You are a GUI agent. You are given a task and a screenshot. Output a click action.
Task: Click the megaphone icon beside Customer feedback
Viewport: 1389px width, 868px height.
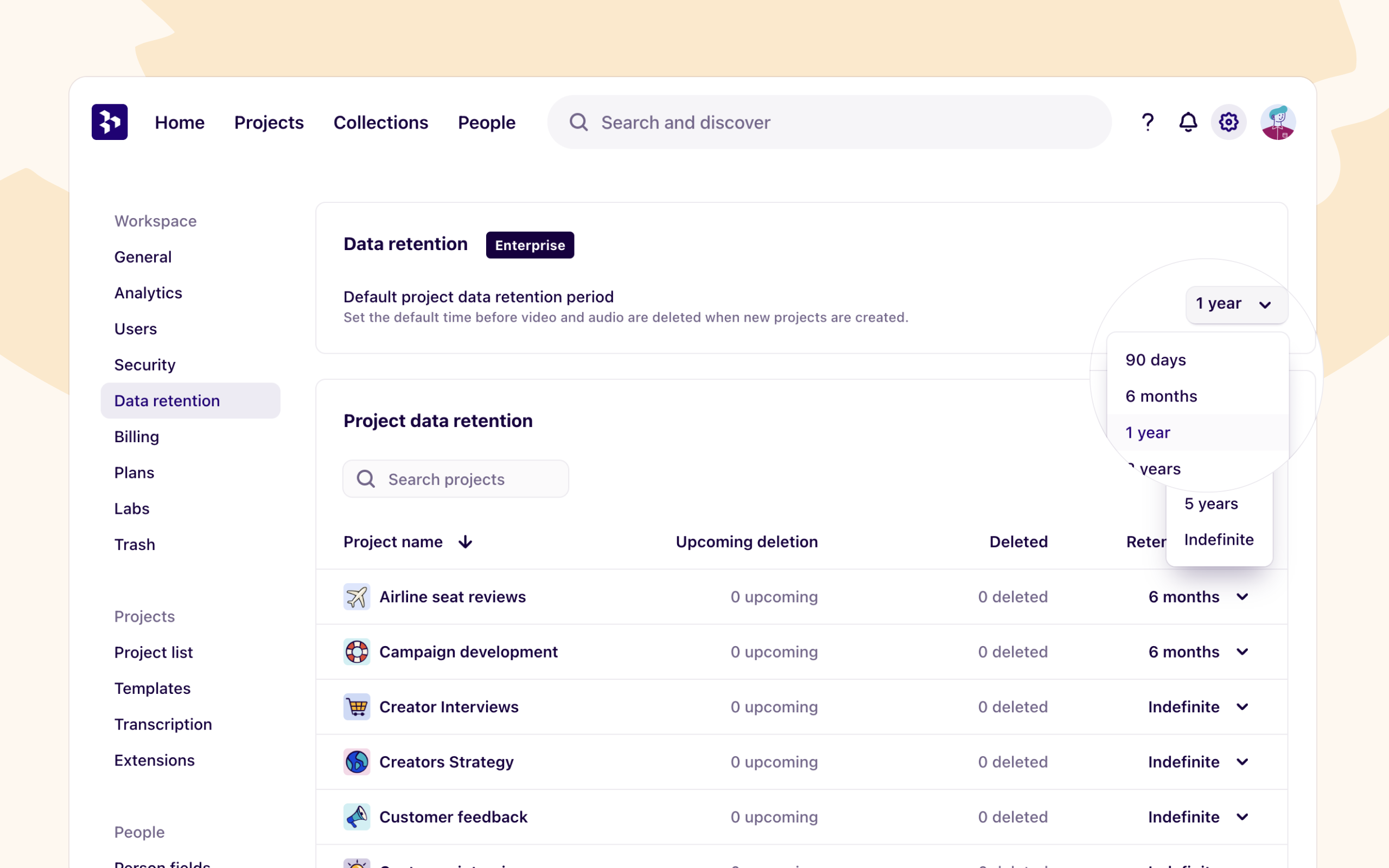(x=356, y=816)
